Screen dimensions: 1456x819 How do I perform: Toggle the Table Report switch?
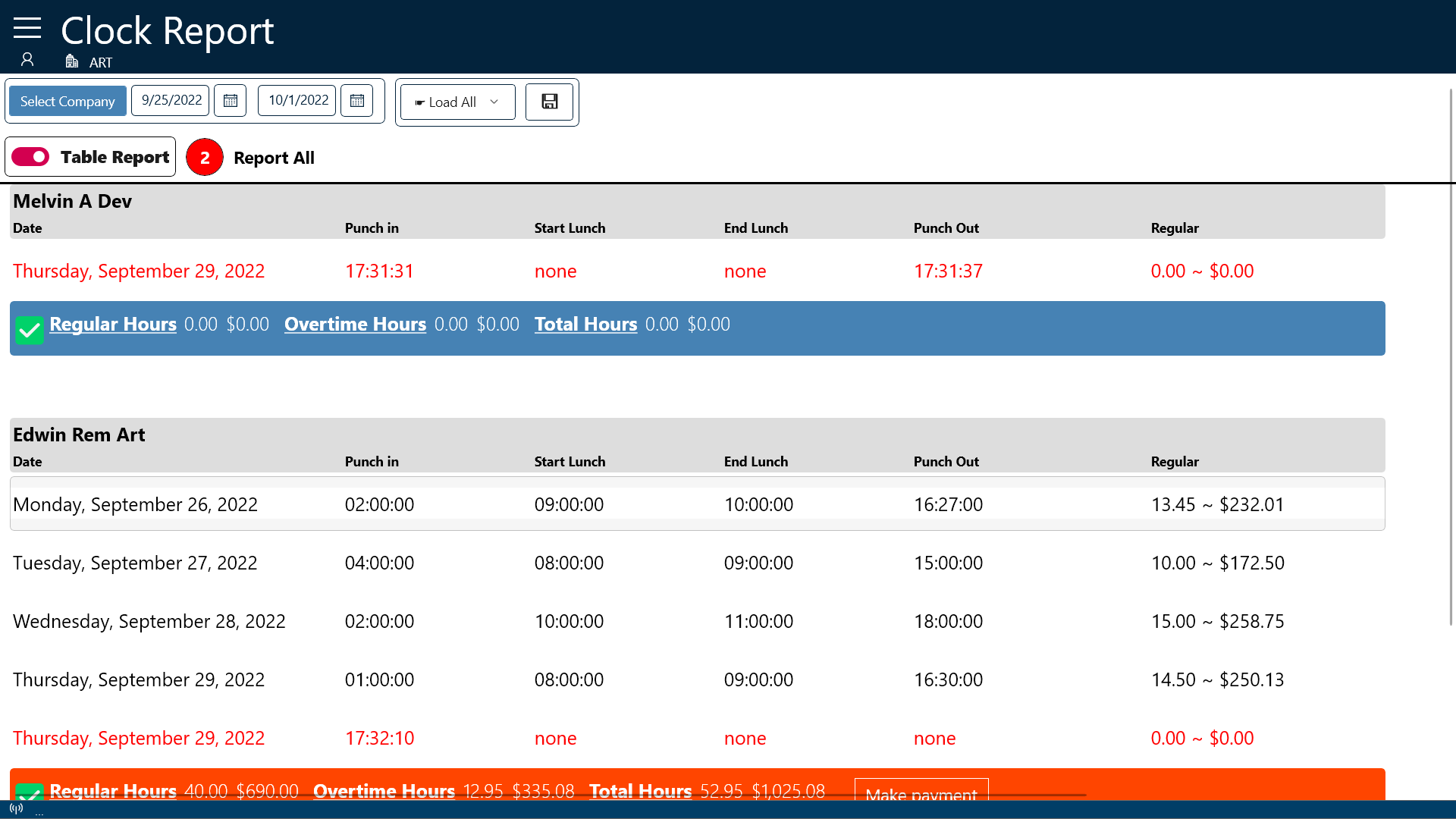(30, 157)
